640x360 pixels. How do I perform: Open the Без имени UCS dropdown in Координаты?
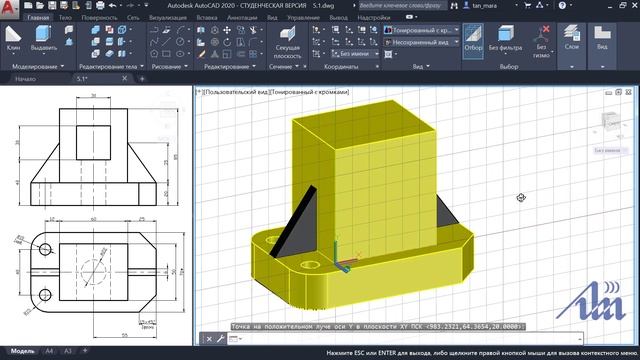[x=355, y=53]
